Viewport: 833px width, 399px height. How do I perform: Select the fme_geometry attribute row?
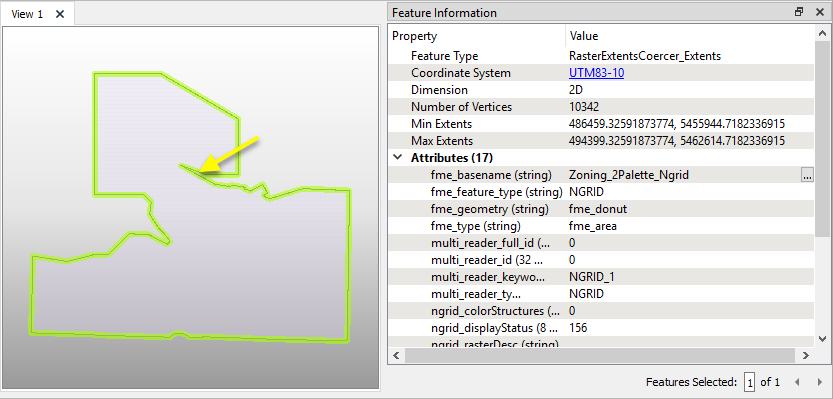click(x=601, y=209)
